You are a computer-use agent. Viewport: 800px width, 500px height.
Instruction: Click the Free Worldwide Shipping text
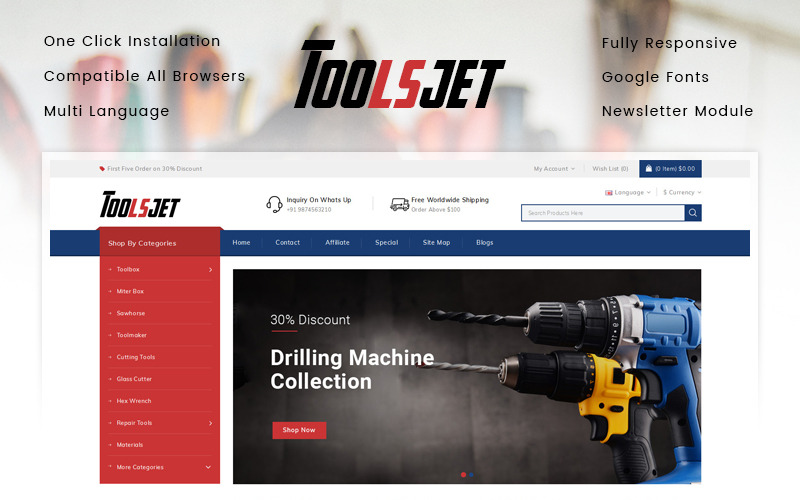(450, 200)
